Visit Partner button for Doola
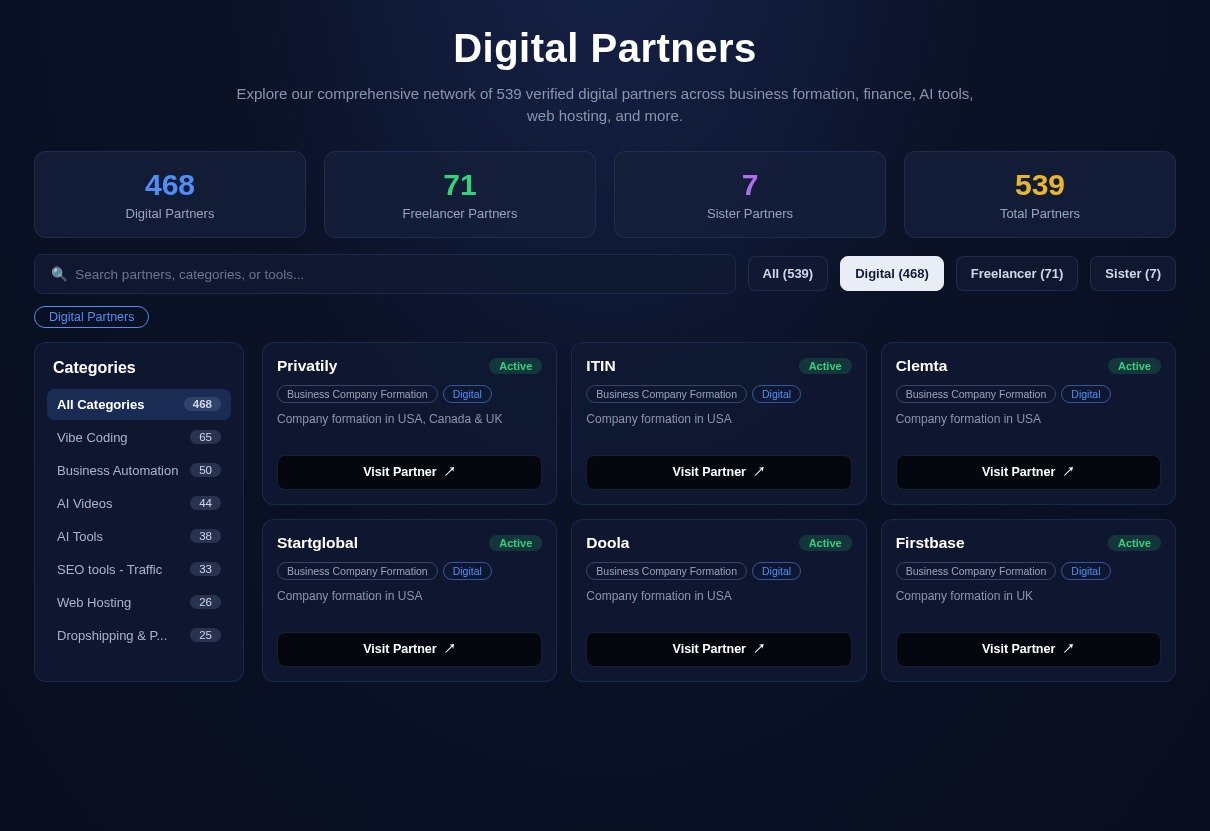The image size is (1210, 831). (718, 649)
